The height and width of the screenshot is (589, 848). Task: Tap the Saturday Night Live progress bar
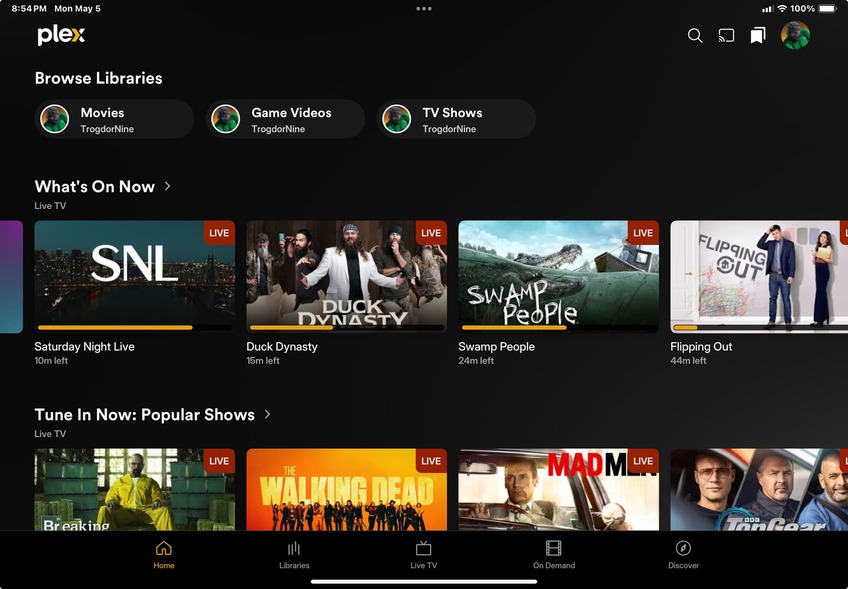pos(135,327)
